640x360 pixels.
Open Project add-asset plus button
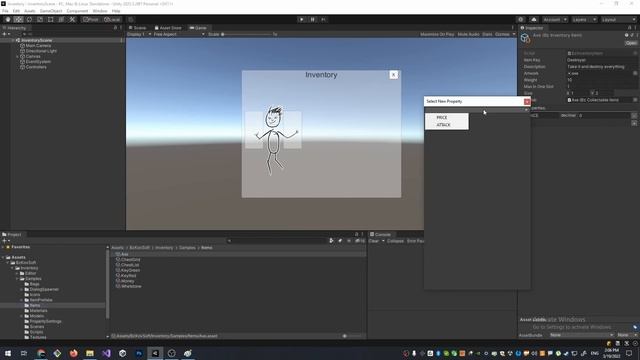(x=5, y=241)
